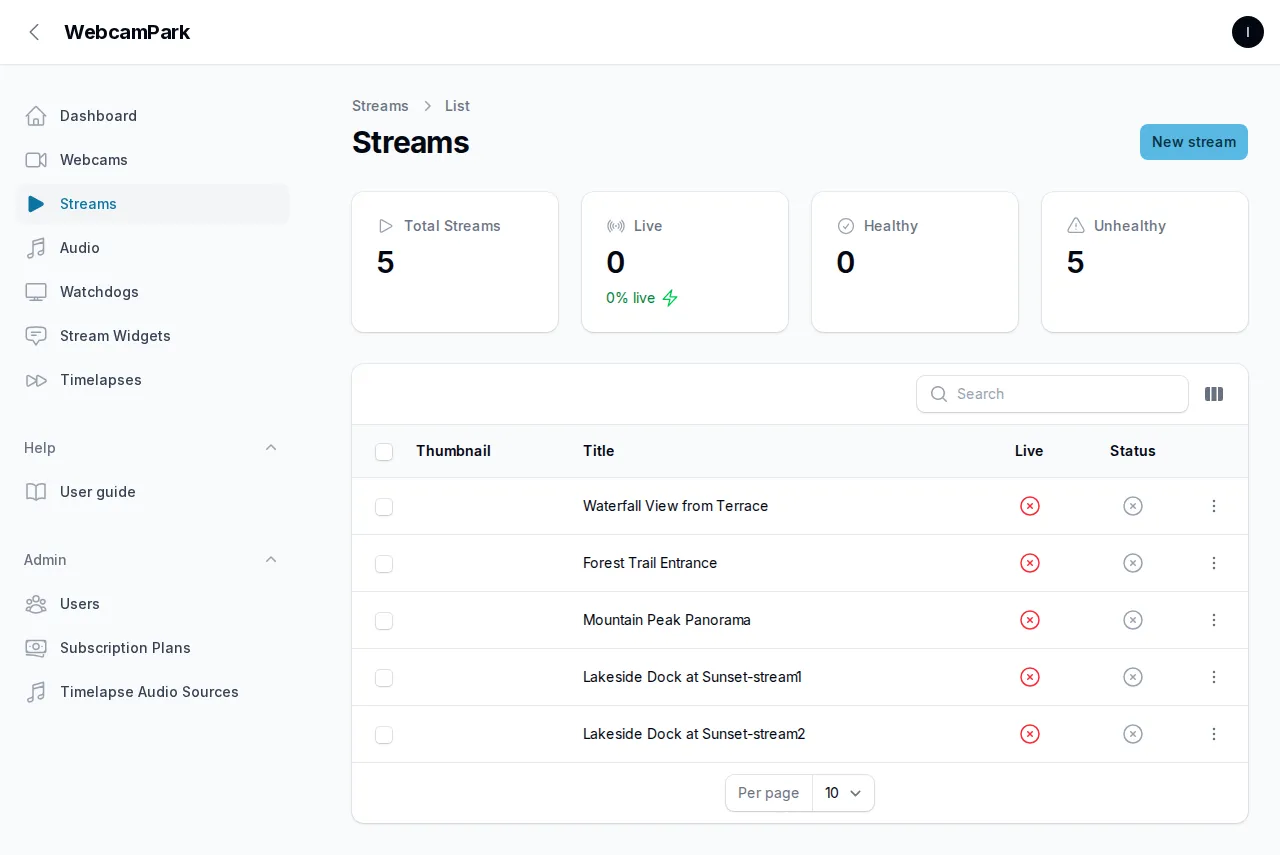The height and width of the screenshot is (855, 1280).
Task: Click the Lakeside Dock at Sunset-stream1 title
Action: click(692, 677)
